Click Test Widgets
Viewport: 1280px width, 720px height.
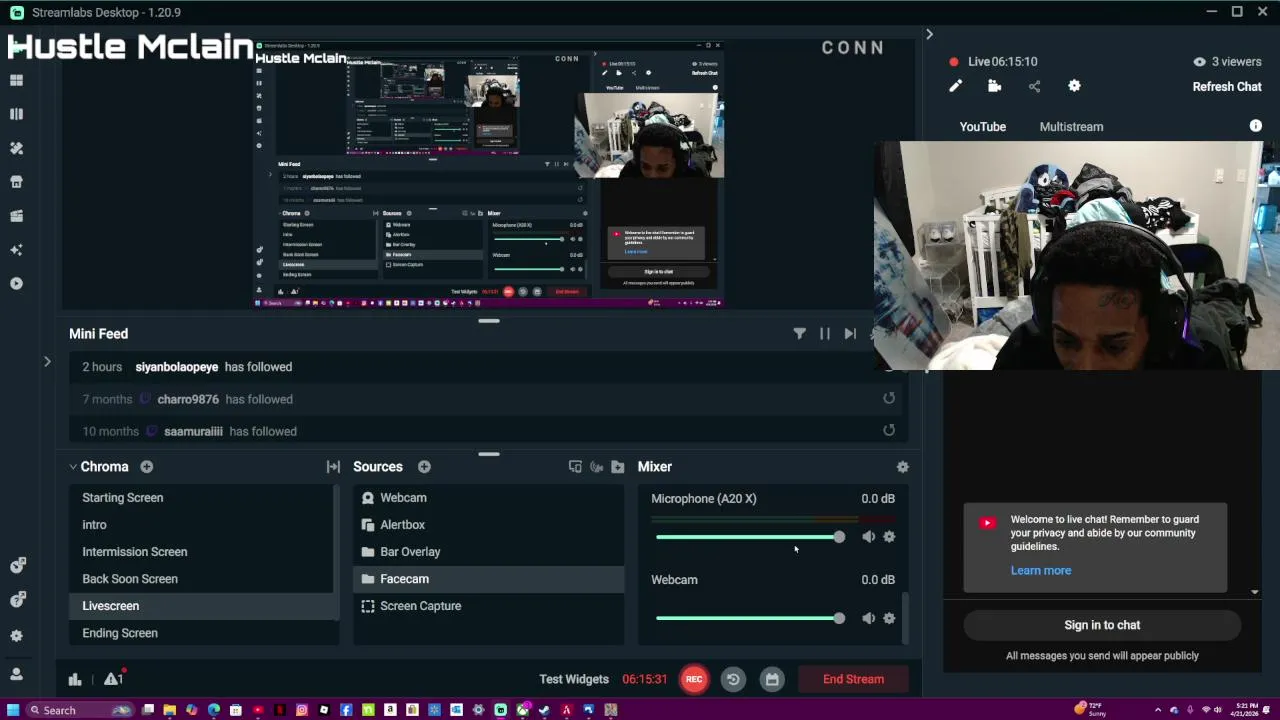pos(574,679)
